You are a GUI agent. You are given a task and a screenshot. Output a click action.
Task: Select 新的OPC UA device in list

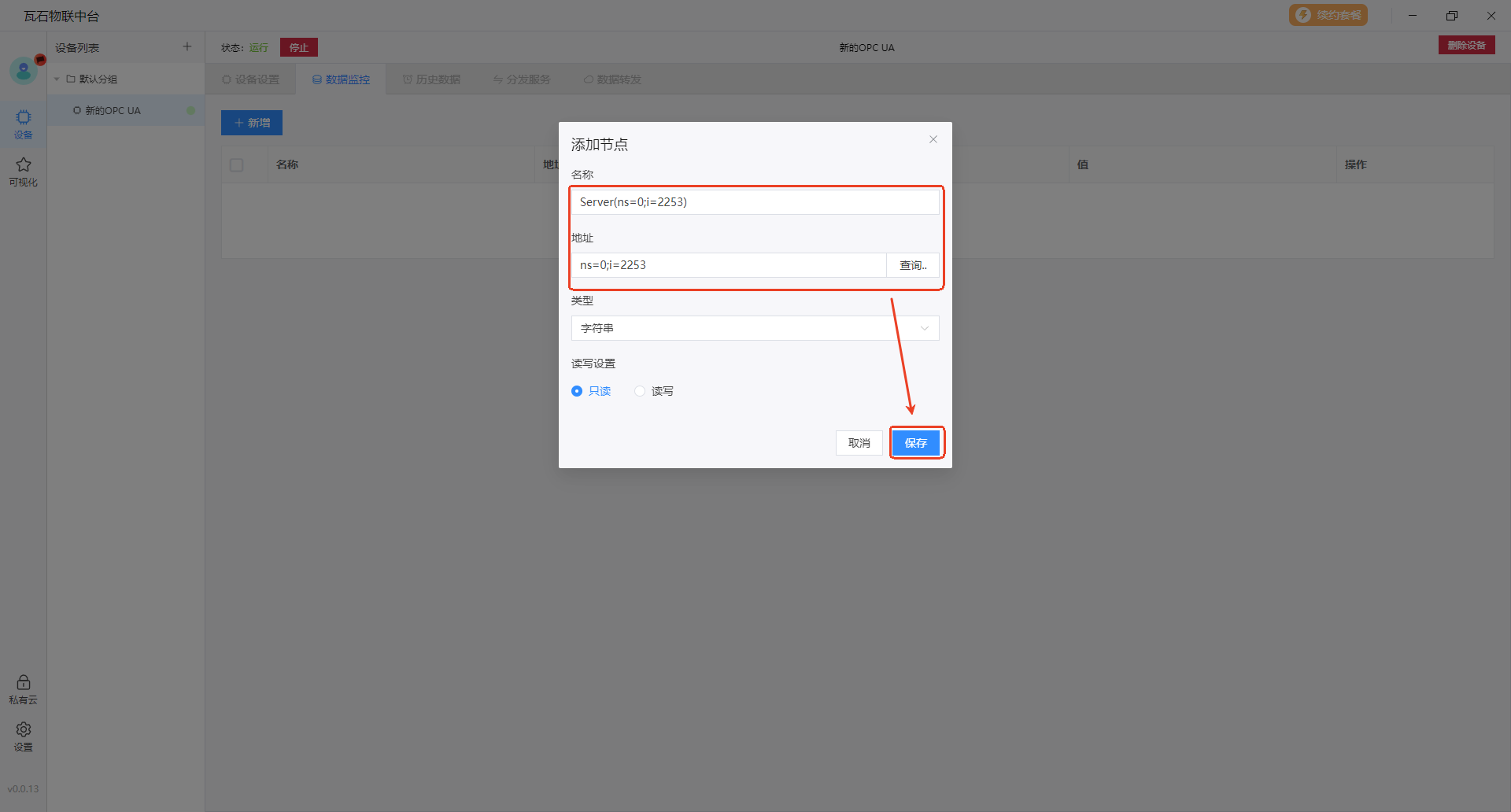click(113, 111)
